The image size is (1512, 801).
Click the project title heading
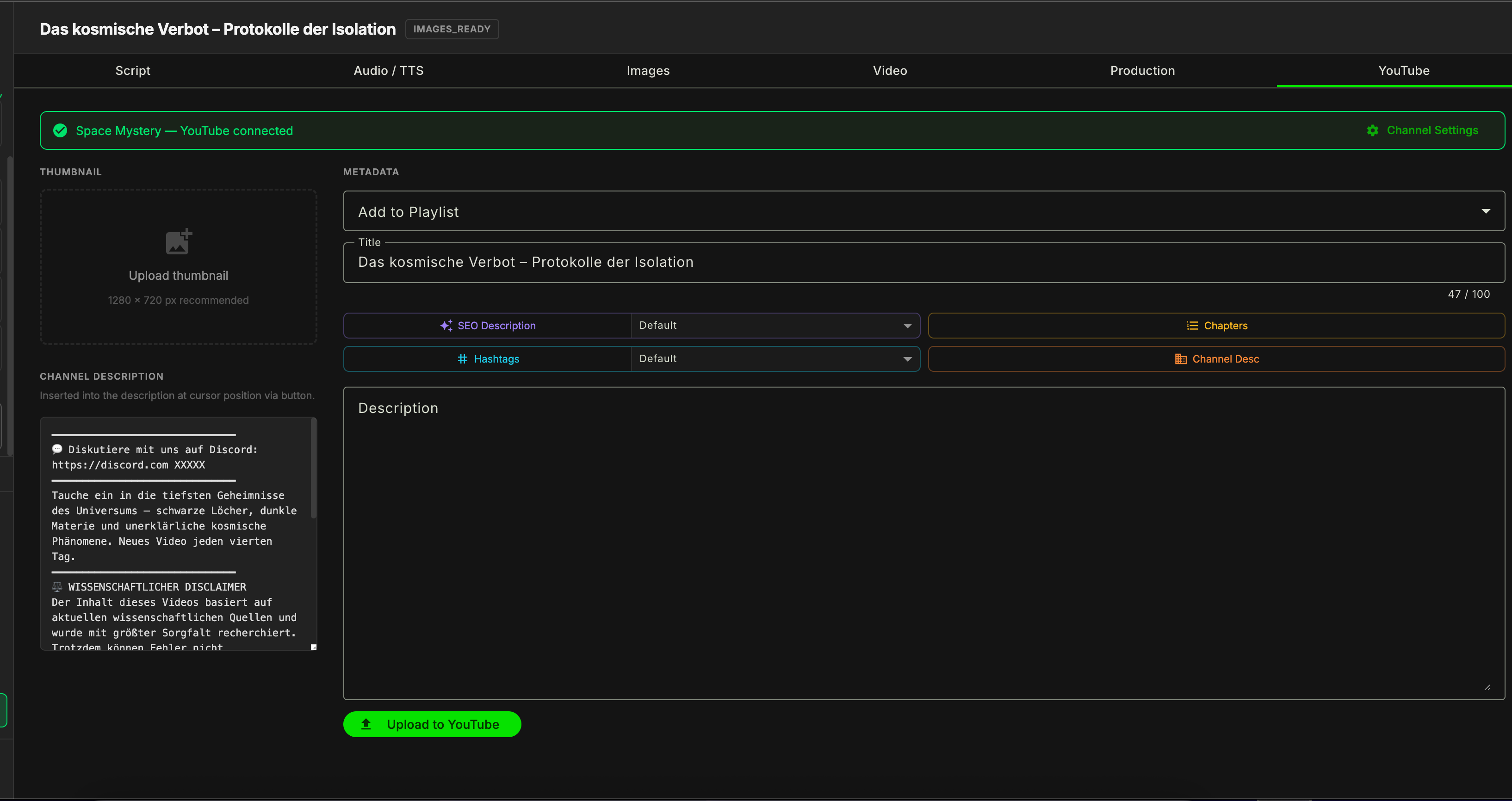[218, 29]
